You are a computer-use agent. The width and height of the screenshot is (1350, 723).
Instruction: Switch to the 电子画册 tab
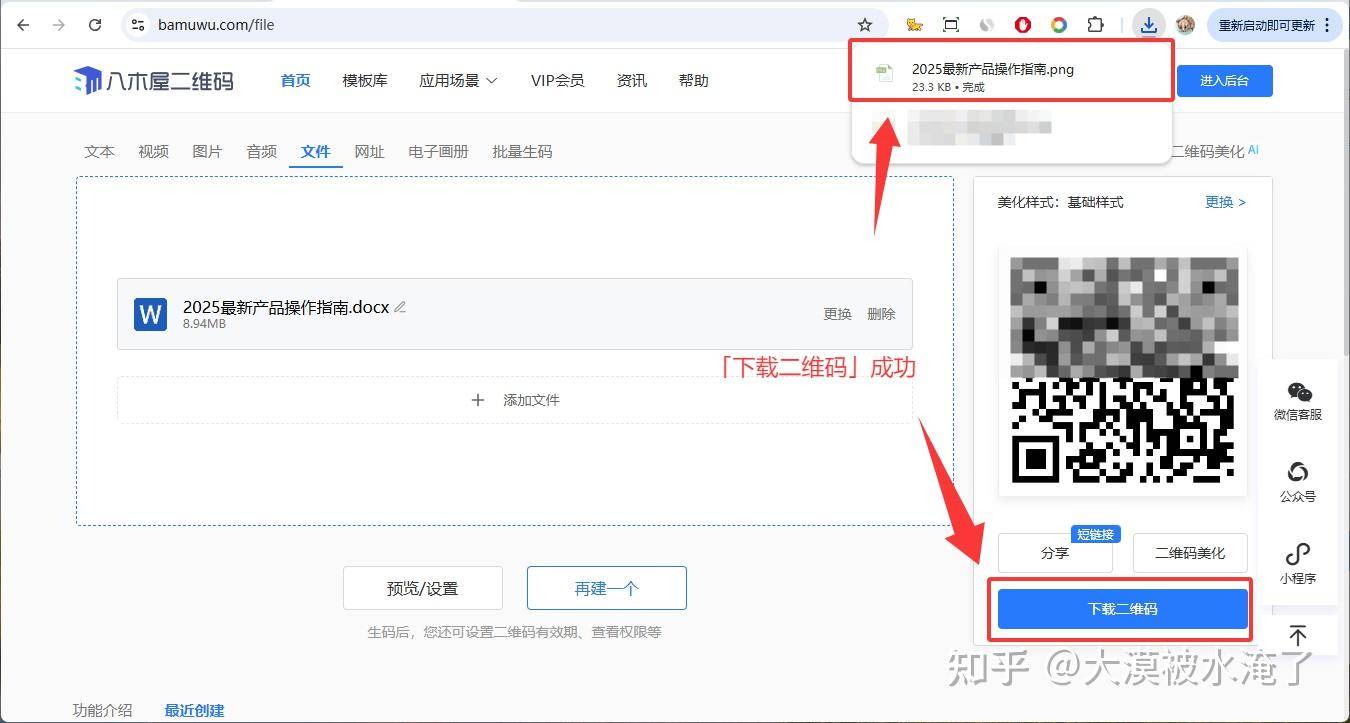(x=438, y=151)
